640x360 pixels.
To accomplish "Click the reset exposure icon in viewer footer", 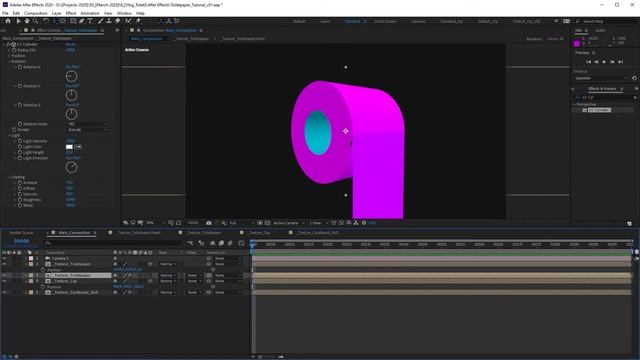I will (x=364, y=223).
